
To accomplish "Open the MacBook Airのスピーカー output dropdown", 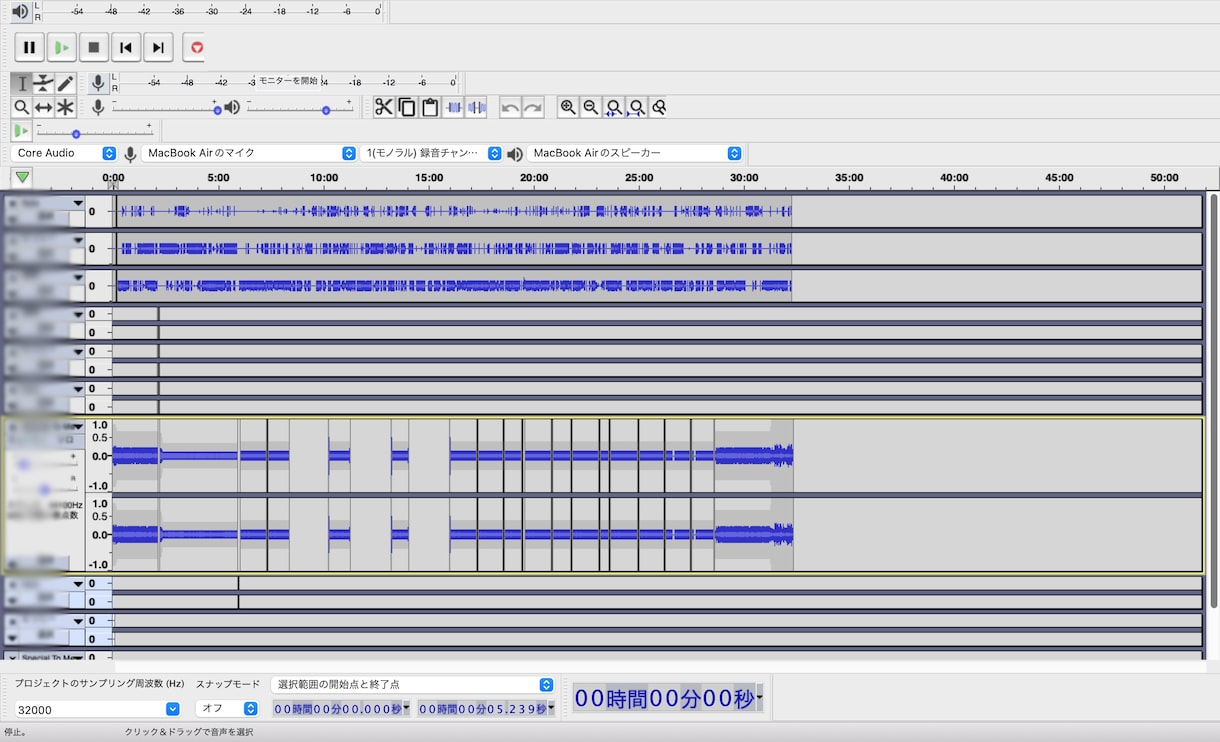I will (635, 153).
